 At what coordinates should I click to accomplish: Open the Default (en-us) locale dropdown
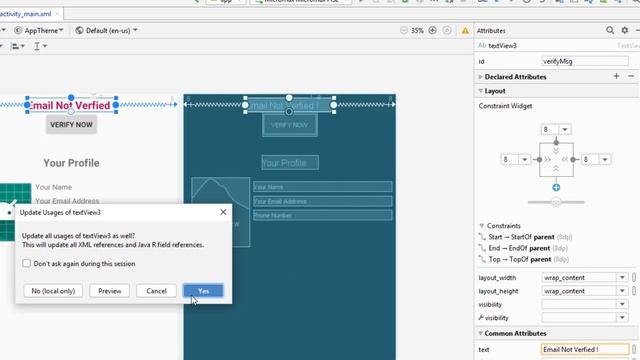click(107, 30)
